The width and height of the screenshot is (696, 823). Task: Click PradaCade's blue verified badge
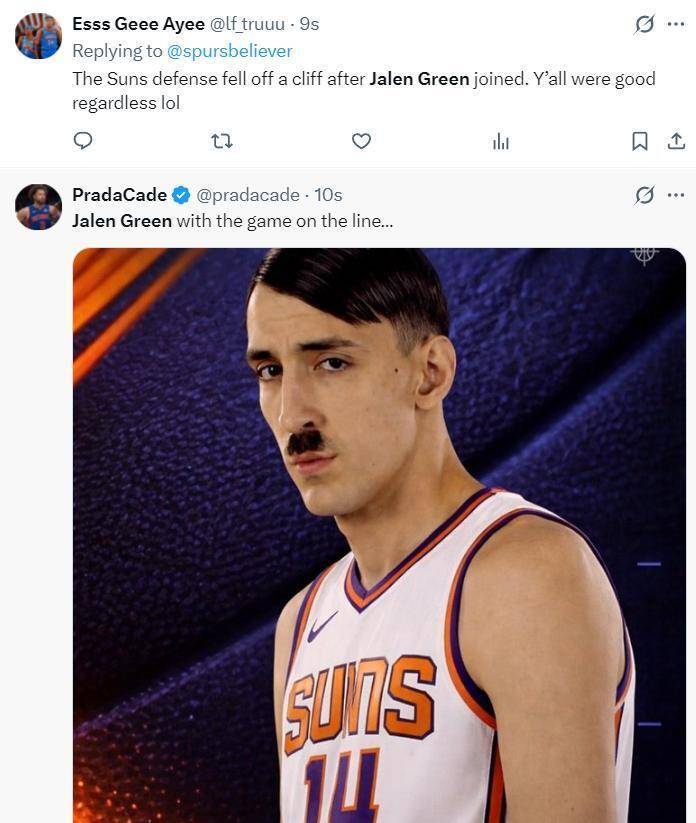(181, 195)
